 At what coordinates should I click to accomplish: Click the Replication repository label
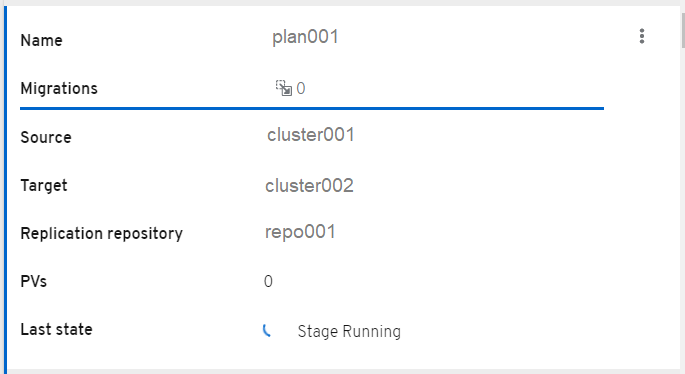click(101, 234)
